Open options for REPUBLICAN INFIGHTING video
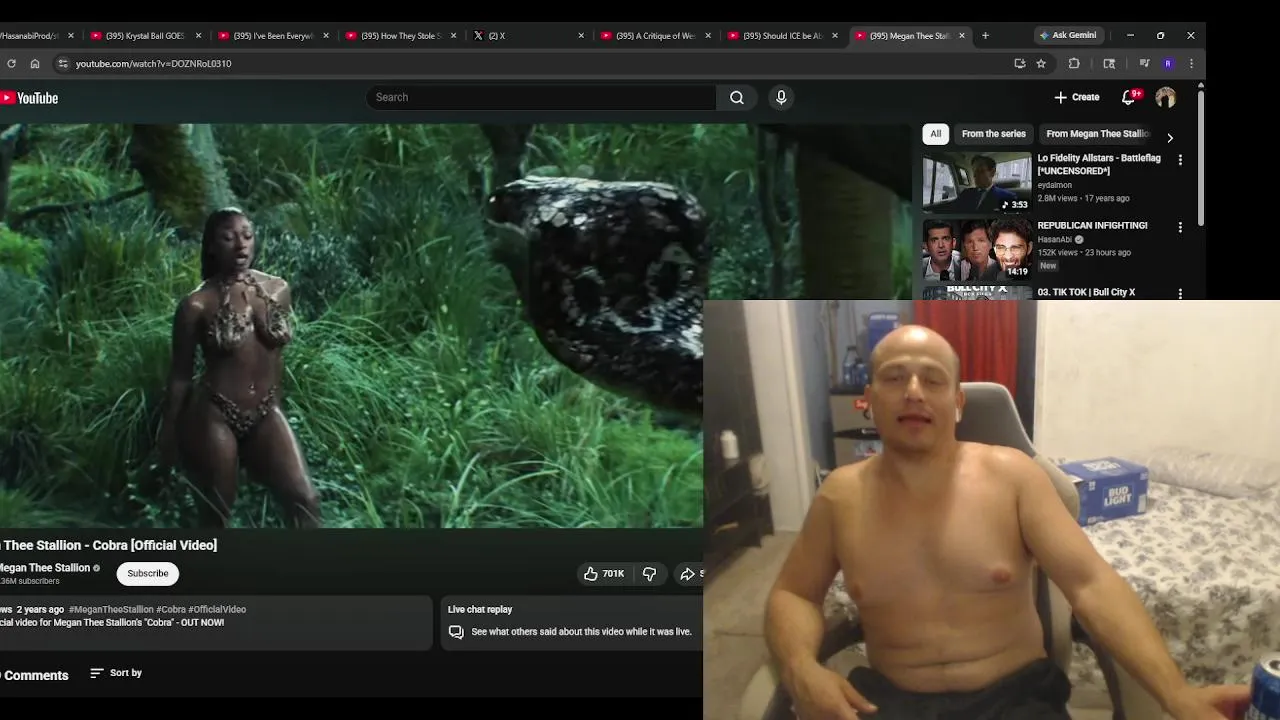This screenshot has height=720, width=1280. coord(1180,227)
